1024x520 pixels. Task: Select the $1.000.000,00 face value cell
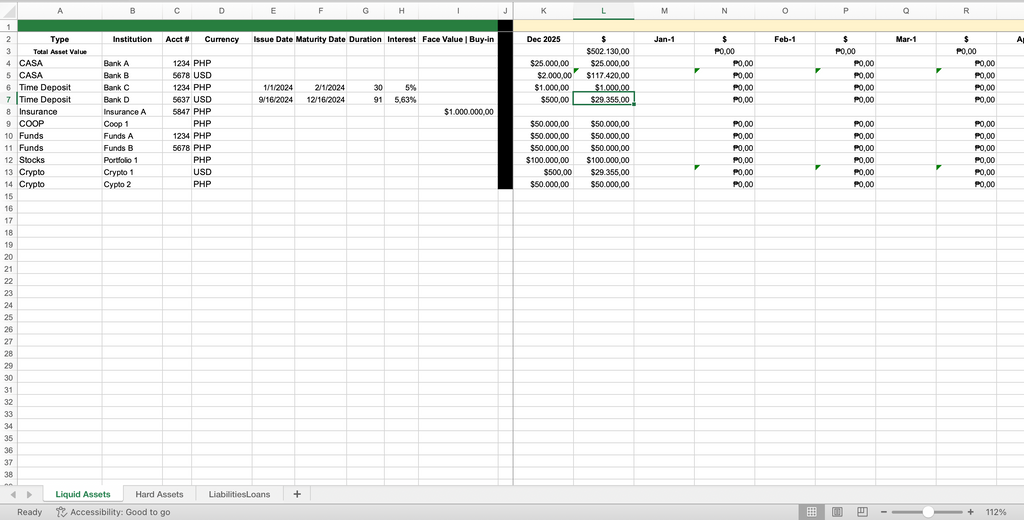tap(458, 112)
